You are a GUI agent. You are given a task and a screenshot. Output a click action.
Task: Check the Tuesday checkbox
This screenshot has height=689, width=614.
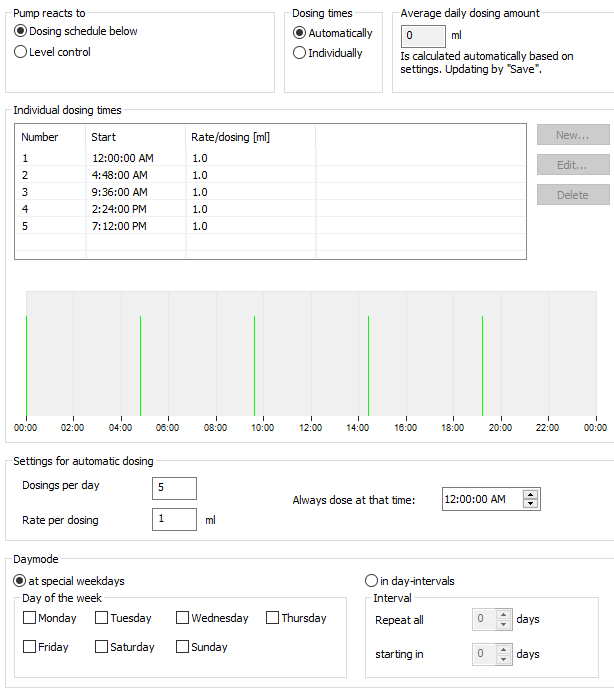tap(102, 618)
